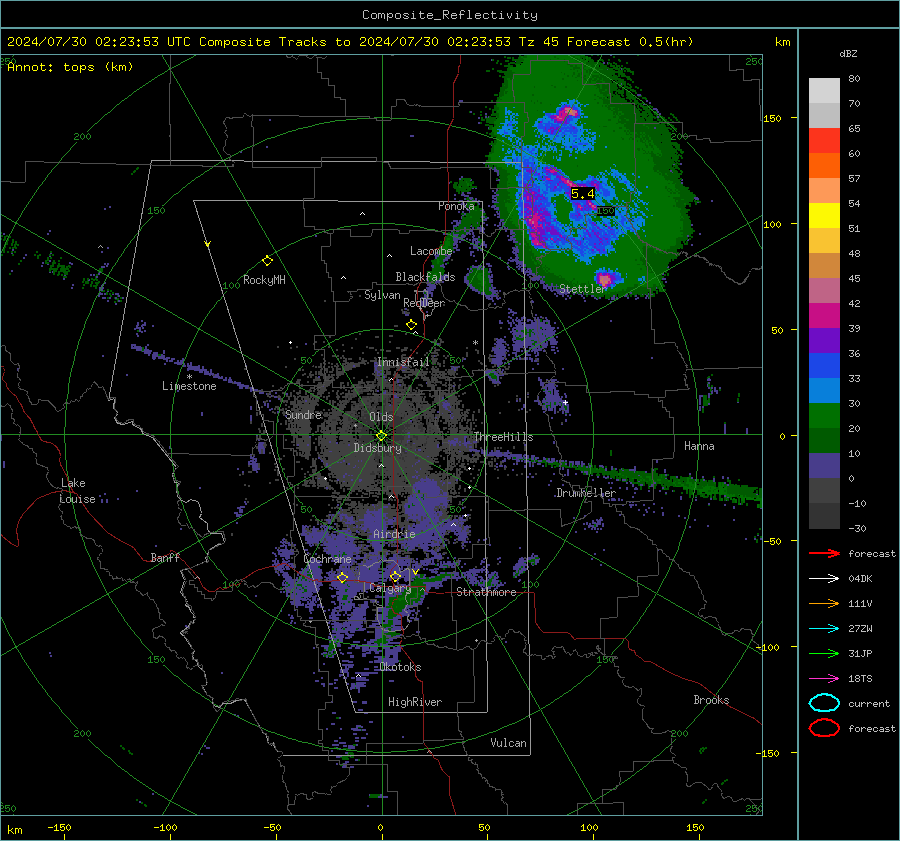This screenshot has height=841, width=900.
Task: Click the Cochrane town label
Action: (327, 559)
